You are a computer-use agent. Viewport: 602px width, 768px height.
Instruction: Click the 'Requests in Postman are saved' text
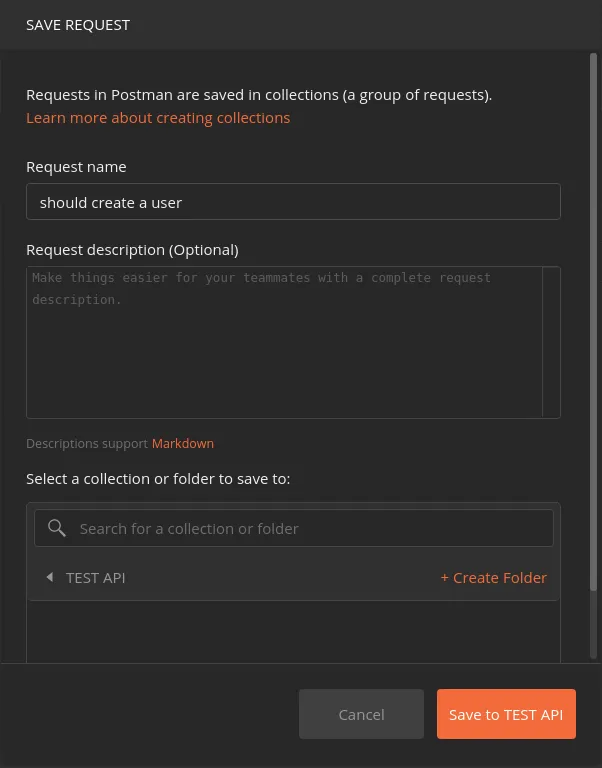tap(259, 95)
